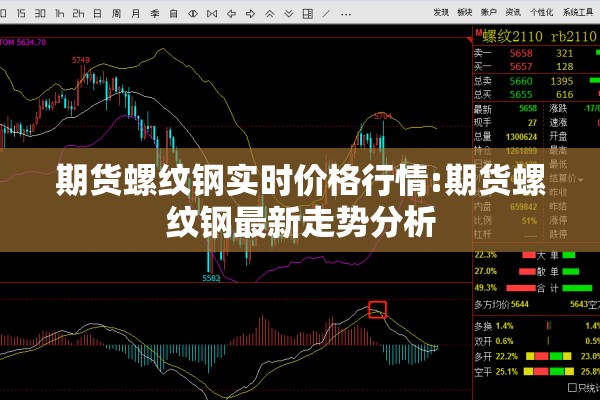Toggle the panel layout icon

pos(308,14)
